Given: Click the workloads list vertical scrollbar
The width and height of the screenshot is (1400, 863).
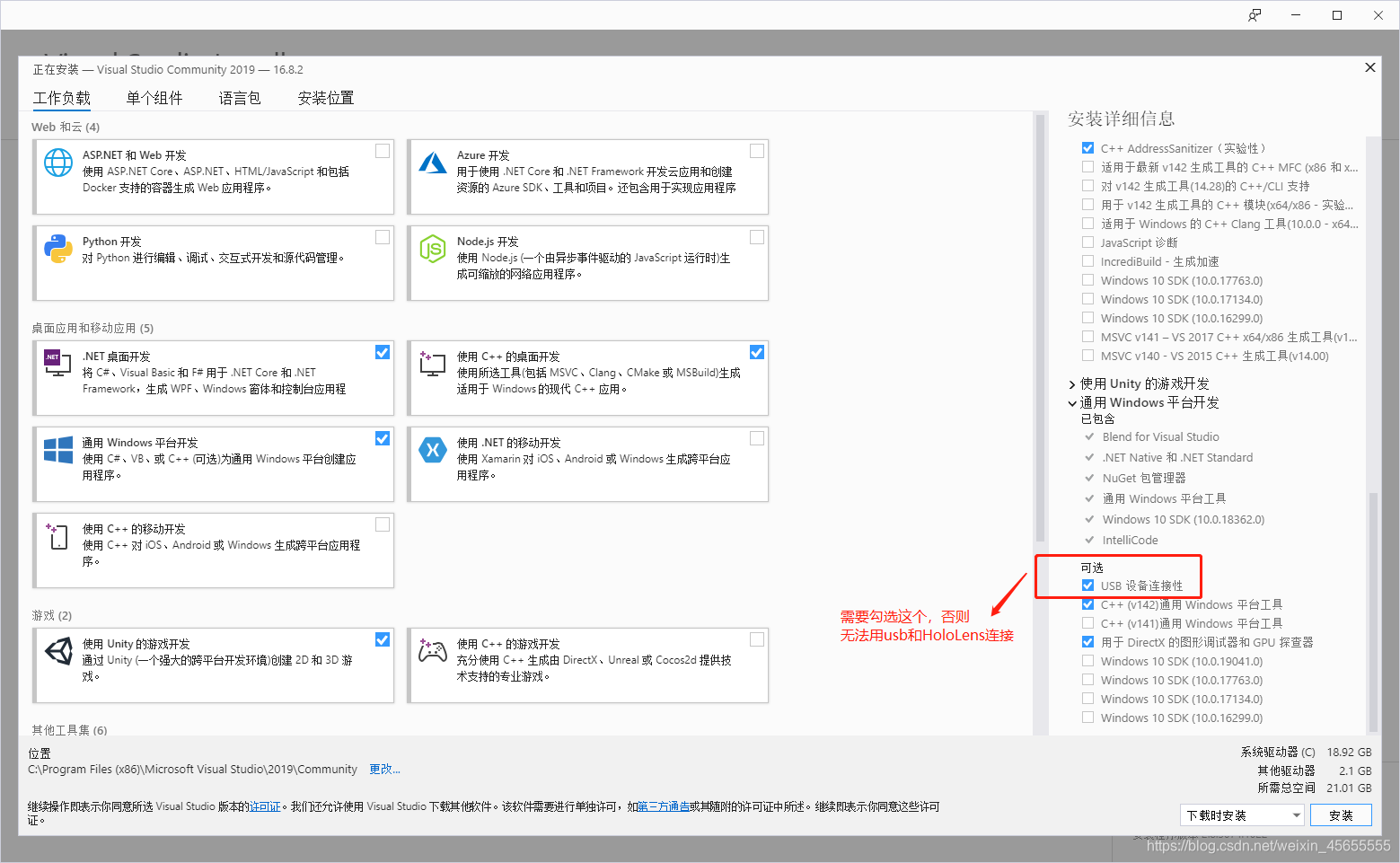Looking at the screenshot, I should pyautogui.click(x=1041, y=328).
